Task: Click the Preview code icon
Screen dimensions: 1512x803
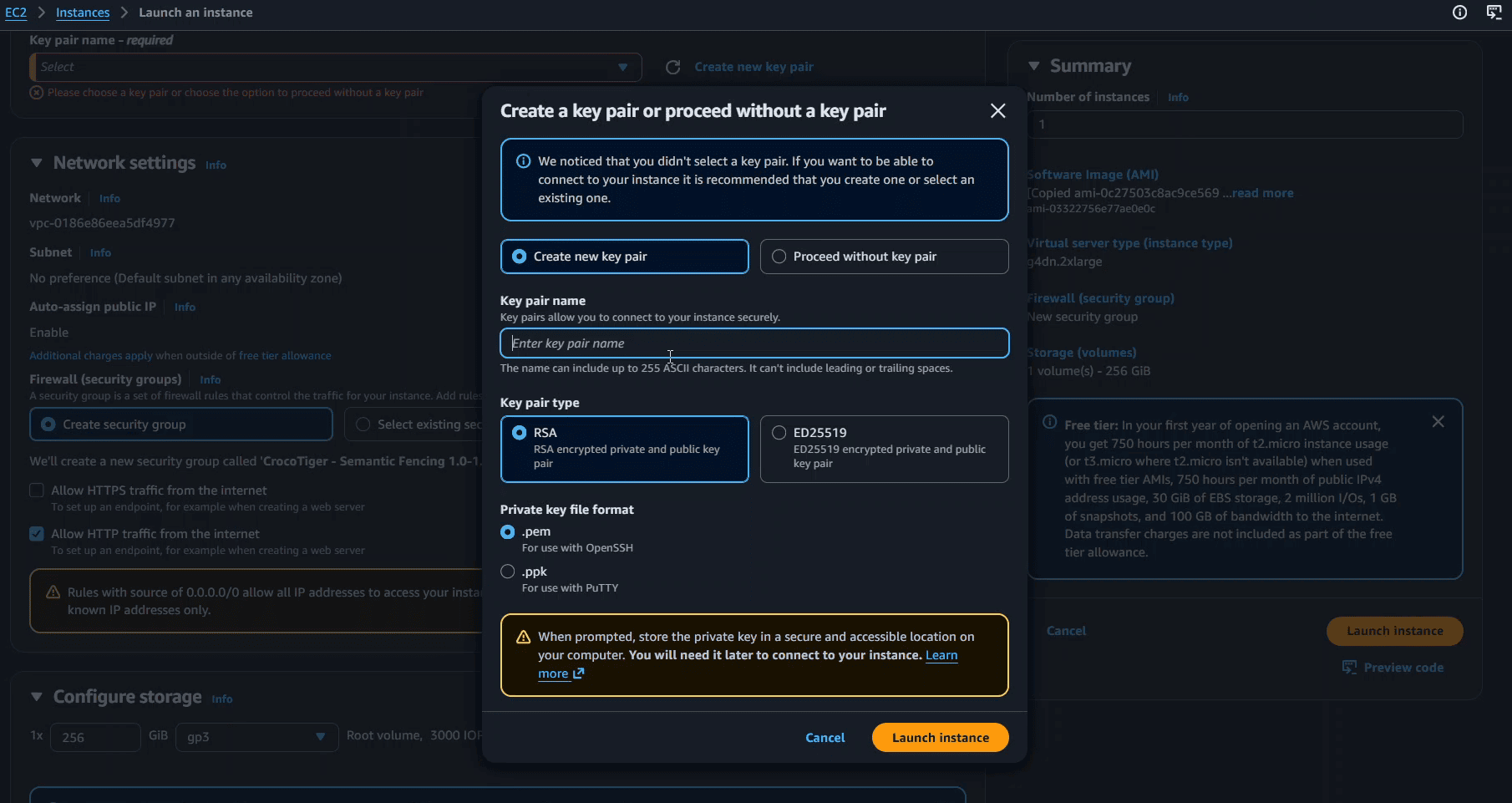Action: pyautogui.click(x=1349, y=667)
